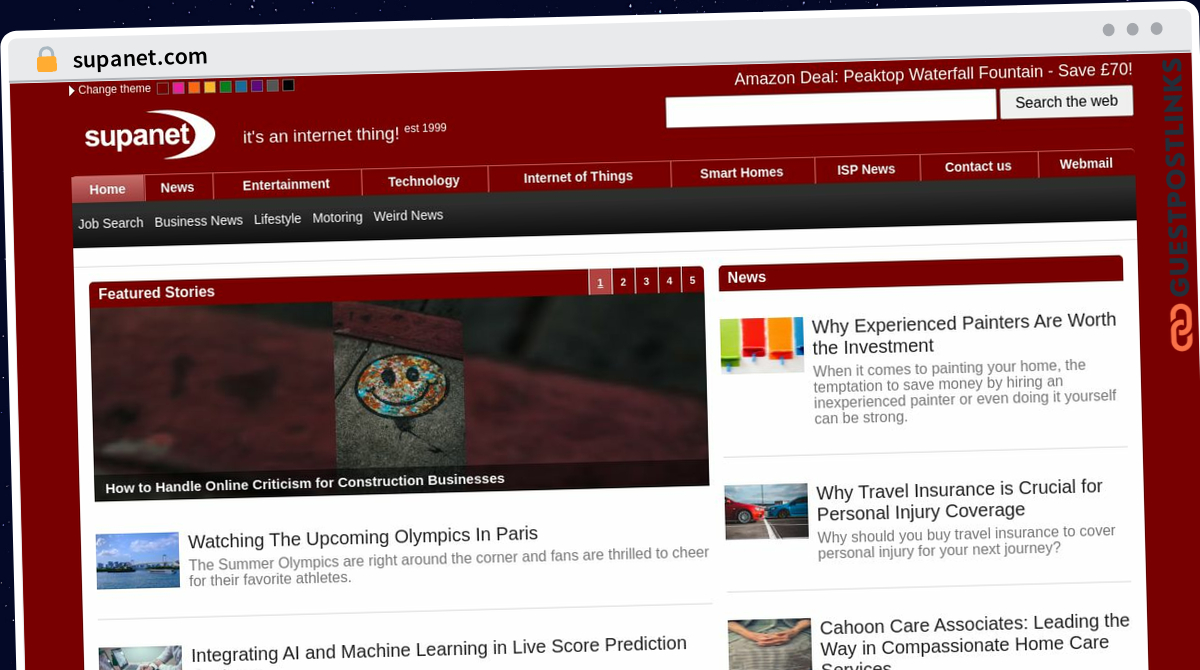Viewport: 1200px width, 670px height.
Task: Click the Guestpostlinks chain link icon
Action: (x=1181, y=327)
